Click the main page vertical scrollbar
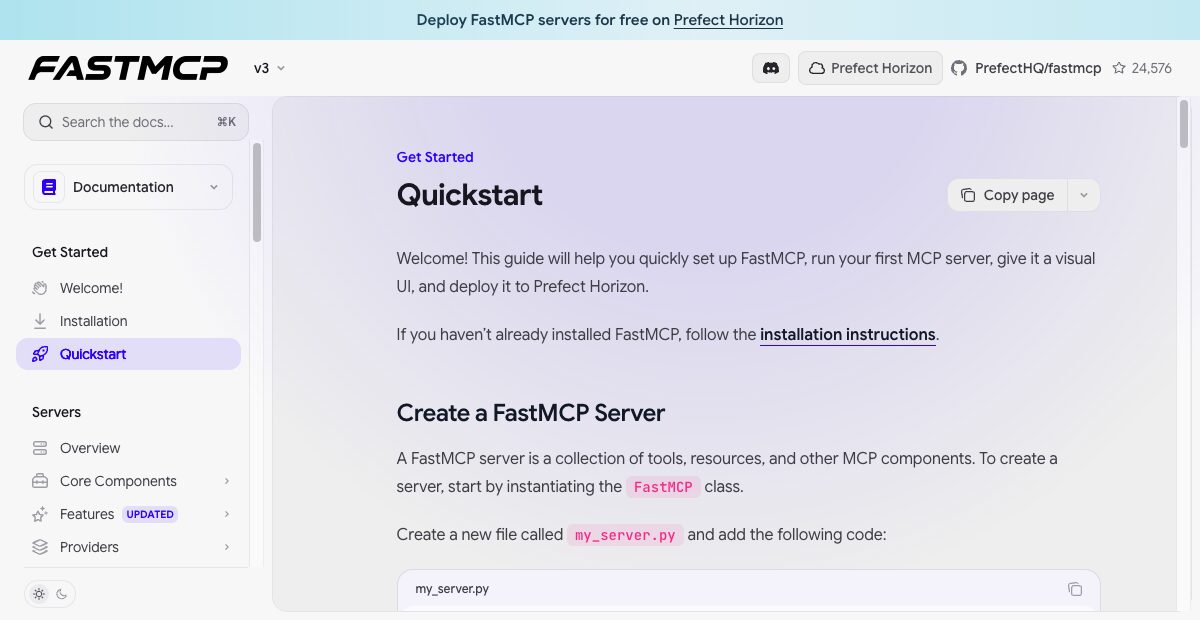This screenshot has height=620, width=1200. tap(1184, 123)
